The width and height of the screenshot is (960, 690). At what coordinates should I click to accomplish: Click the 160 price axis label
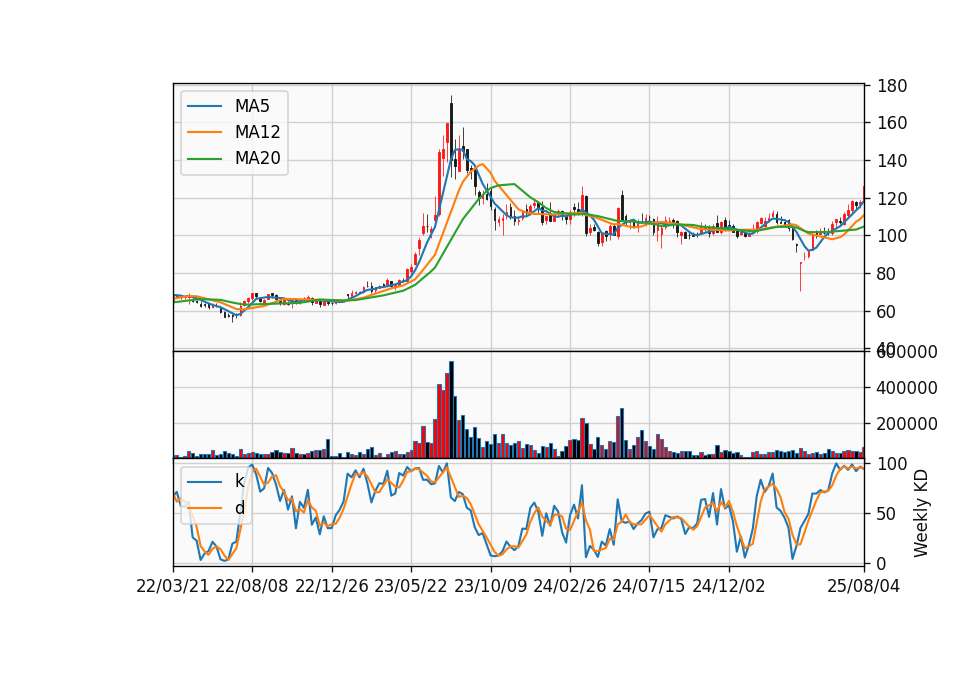coord(891,123)
